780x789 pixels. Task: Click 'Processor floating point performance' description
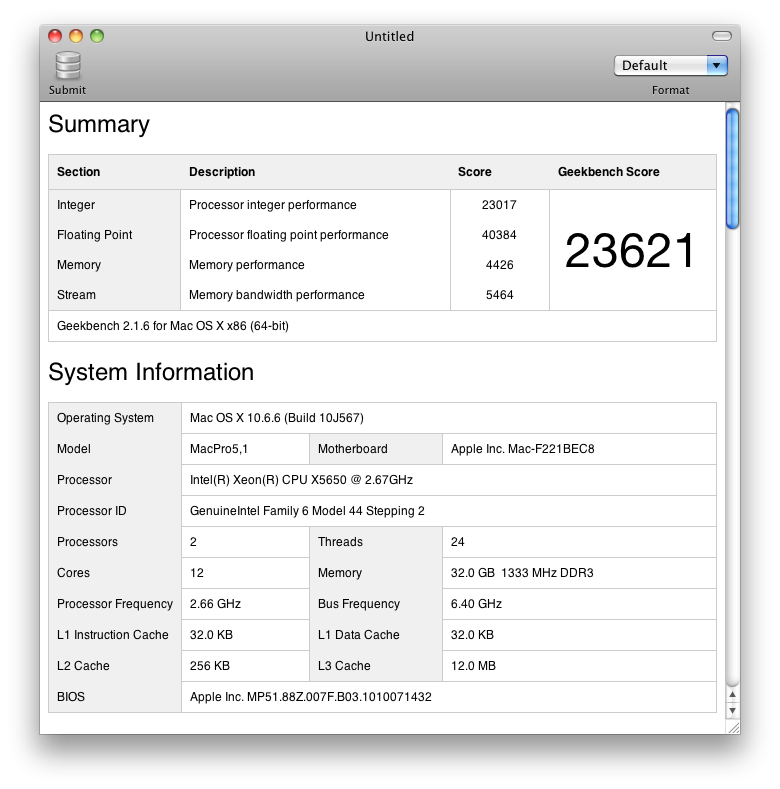tap(289, 235)
